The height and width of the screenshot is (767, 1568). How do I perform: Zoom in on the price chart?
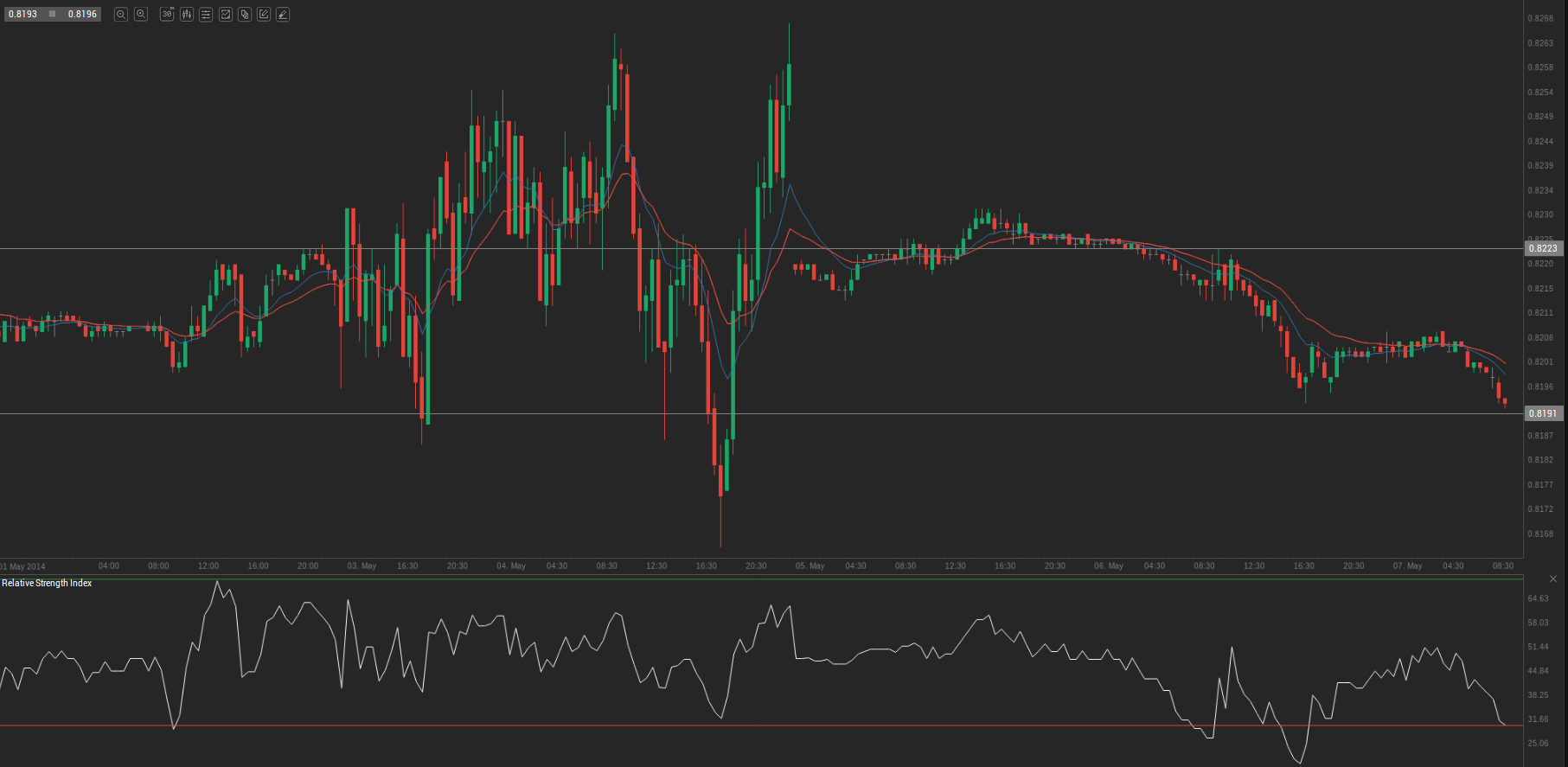[141, 15]
